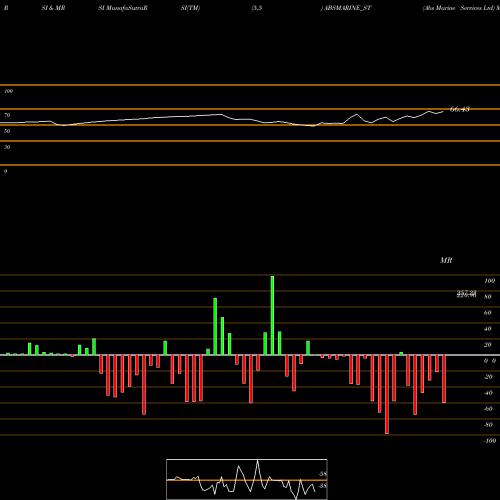Click the '-60' label on the MR axis
This screenshot has width=500, height=500.
pyautogui.click(x=488, y=409)
